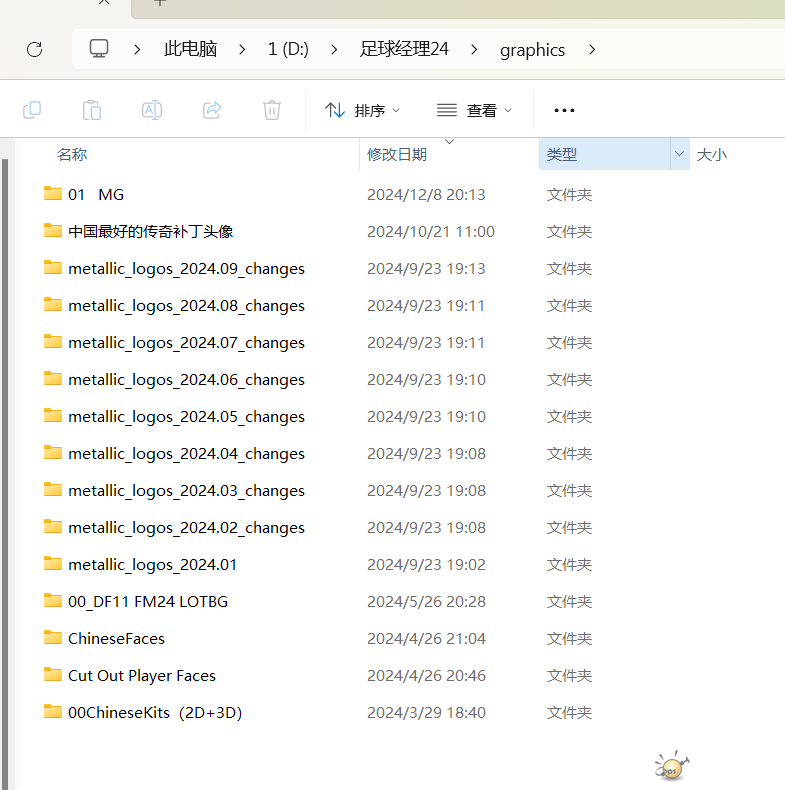Expand the 类型 column filter arrow
This screenshot has height=790, width=785.
click(x=680, y=154)
